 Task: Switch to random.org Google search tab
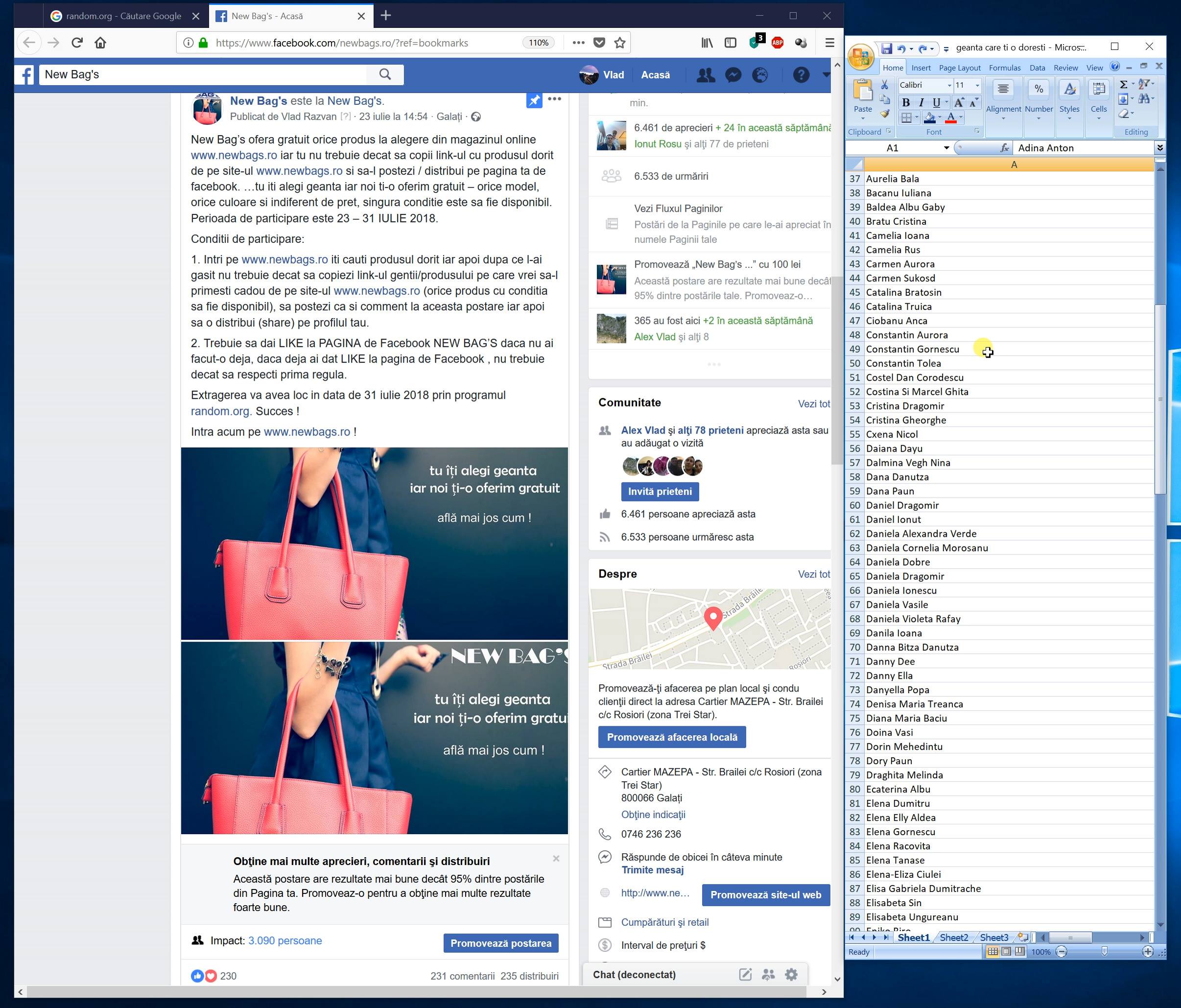tap(124, 16)
